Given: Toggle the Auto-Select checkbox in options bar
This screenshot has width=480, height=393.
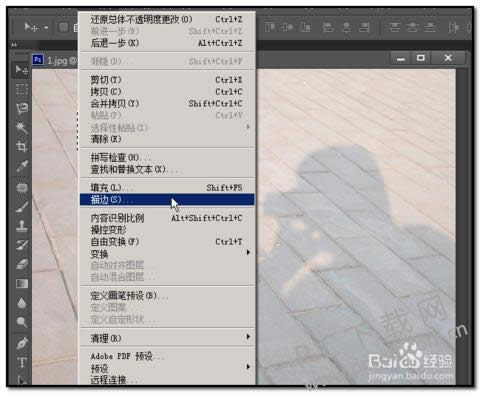Looking at the screenshot, I should 63,27.
